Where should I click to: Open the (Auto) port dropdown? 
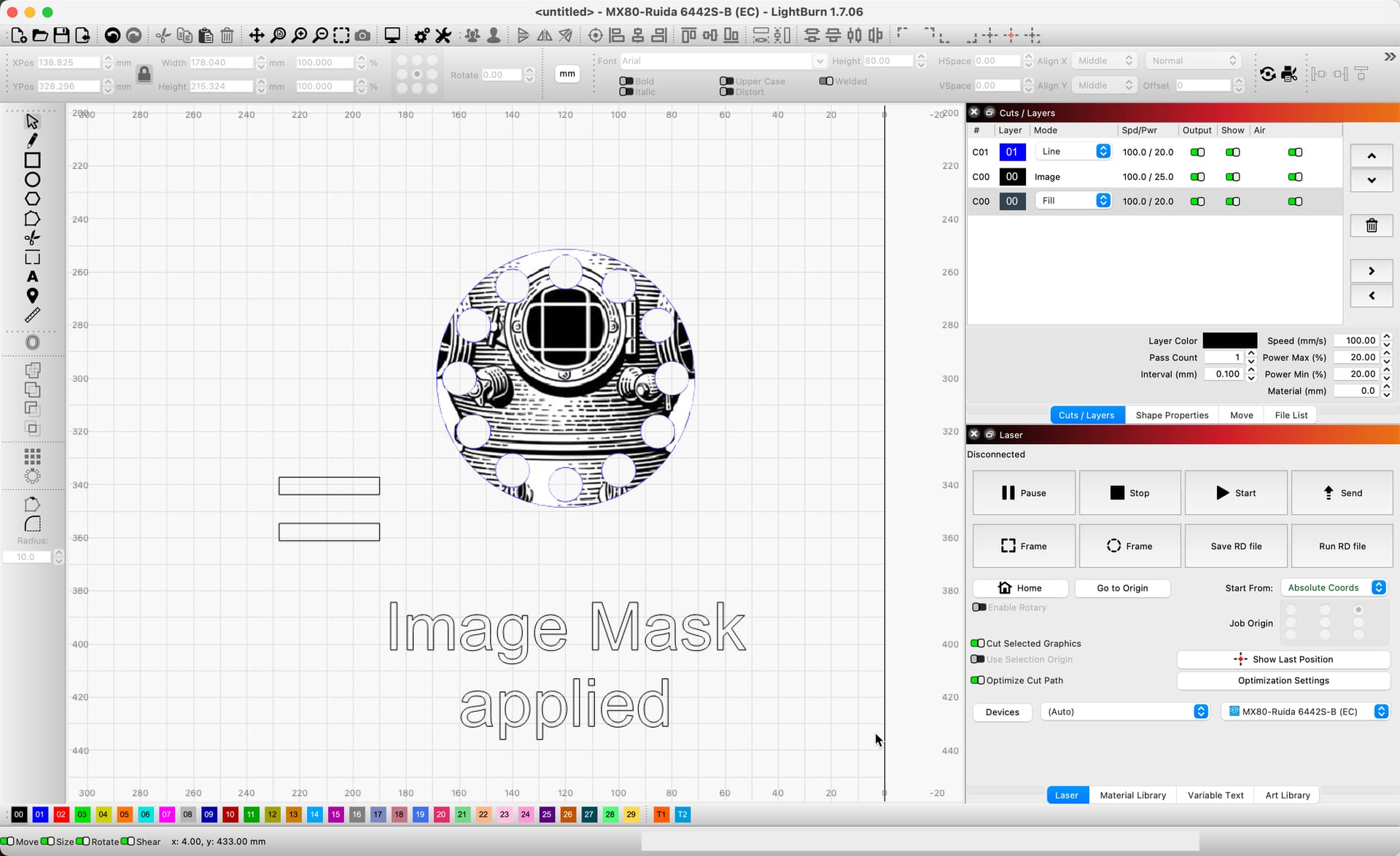pyautogui.click(x=1124, y=712)
